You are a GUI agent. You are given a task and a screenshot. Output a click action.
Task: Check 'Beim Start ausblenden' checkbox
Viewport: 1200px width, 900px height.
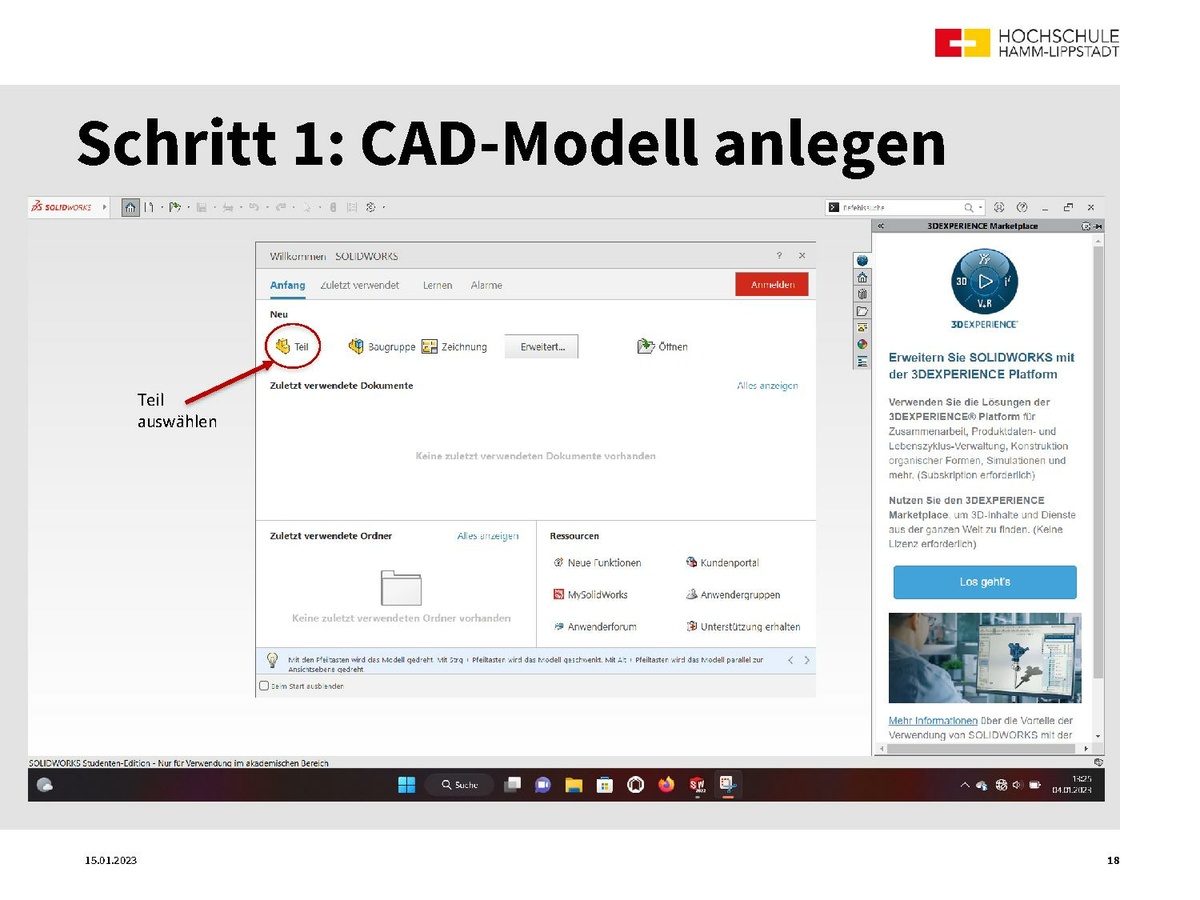pos(264,686)
